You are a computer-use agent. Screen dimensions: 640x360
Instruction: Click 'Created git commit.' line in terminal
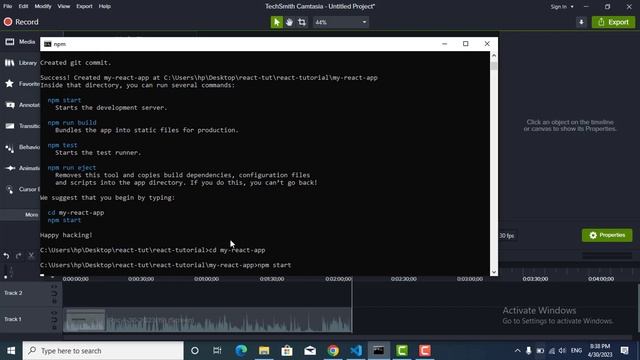pyautogui.click(x=76, y=62)
